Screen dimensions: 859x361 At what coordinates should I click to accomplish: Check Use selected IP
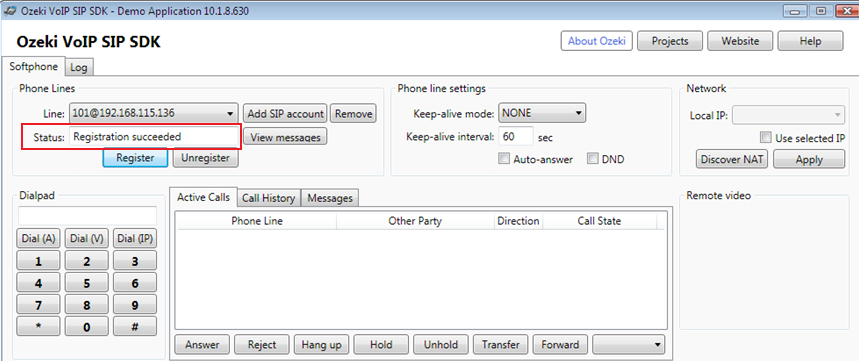pos(765,137)
